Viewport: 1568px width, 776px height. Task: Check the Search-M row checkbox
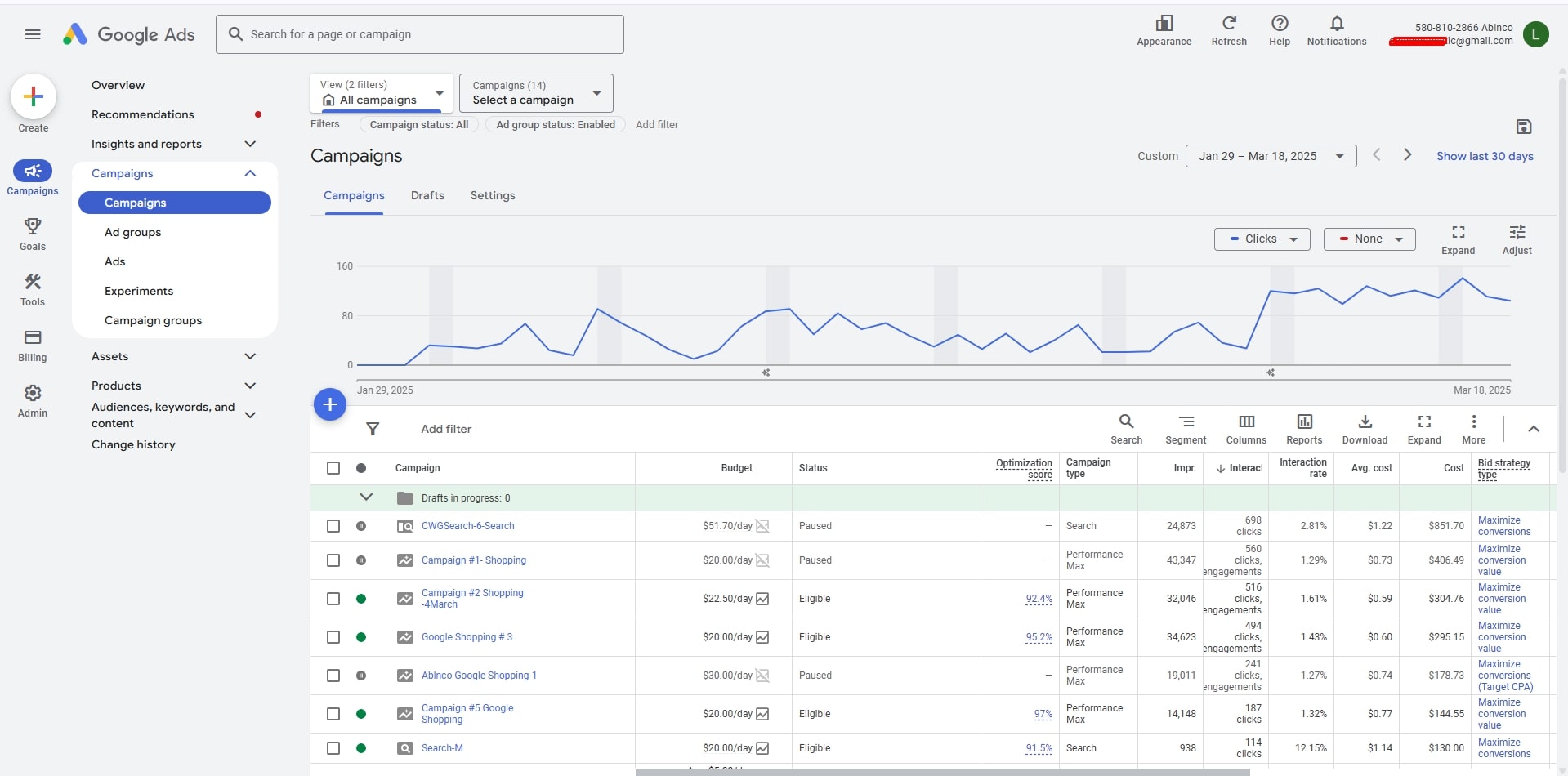333,748
